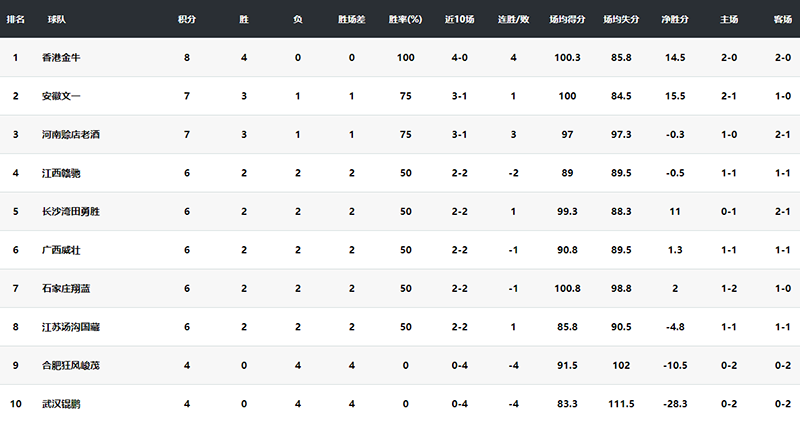Open the 合肥狂风峻茂 team link

coord(71,365)
